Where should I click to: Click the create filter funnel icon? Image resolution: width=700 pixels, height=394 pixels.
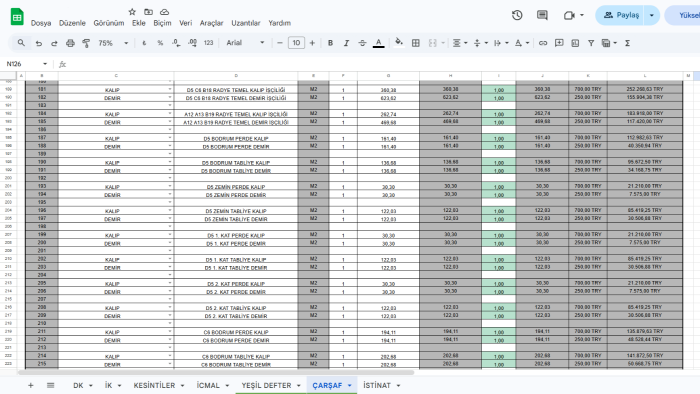point(591,43)
